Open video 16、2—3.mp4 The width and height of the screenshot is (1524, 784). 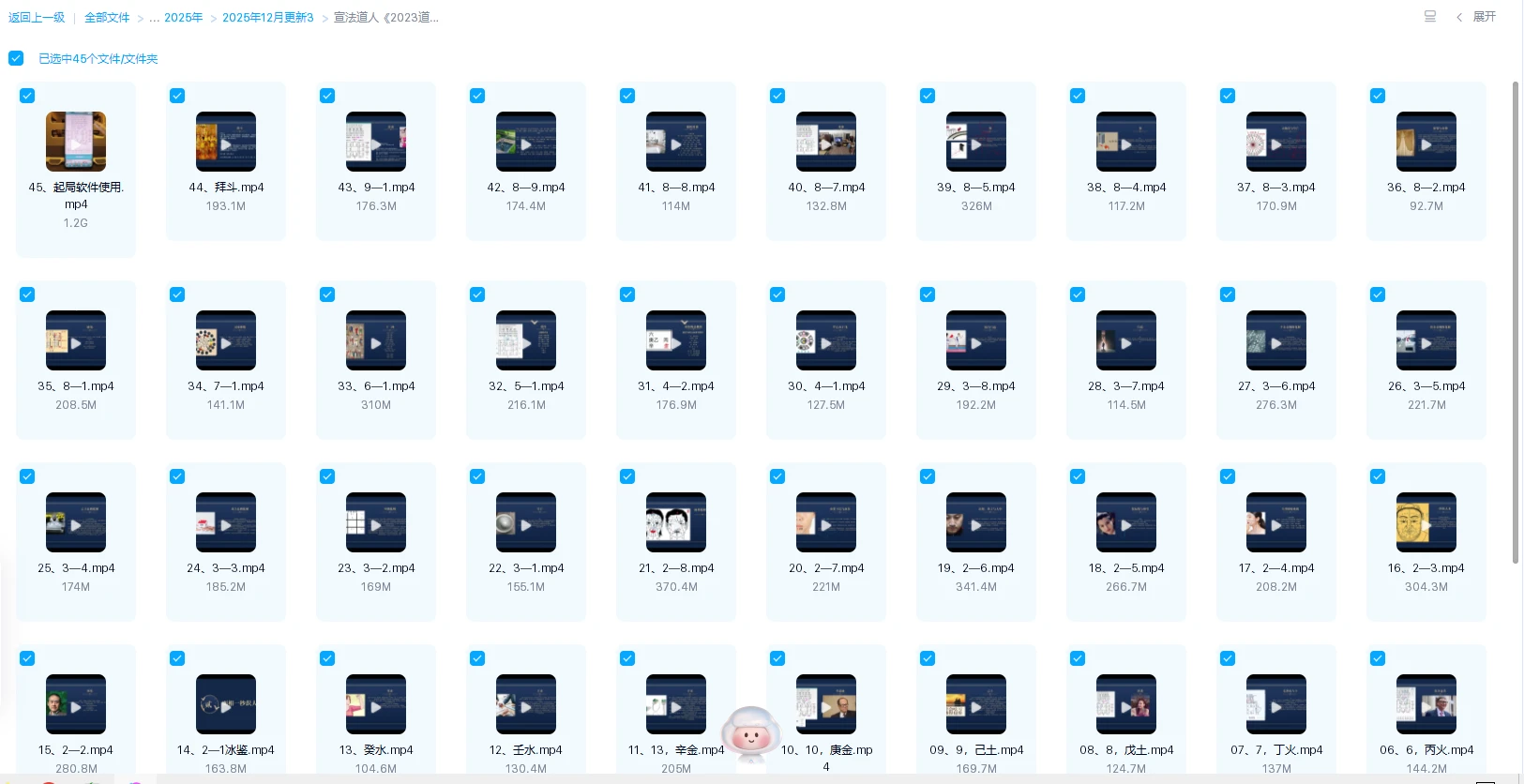point(1426,522)
